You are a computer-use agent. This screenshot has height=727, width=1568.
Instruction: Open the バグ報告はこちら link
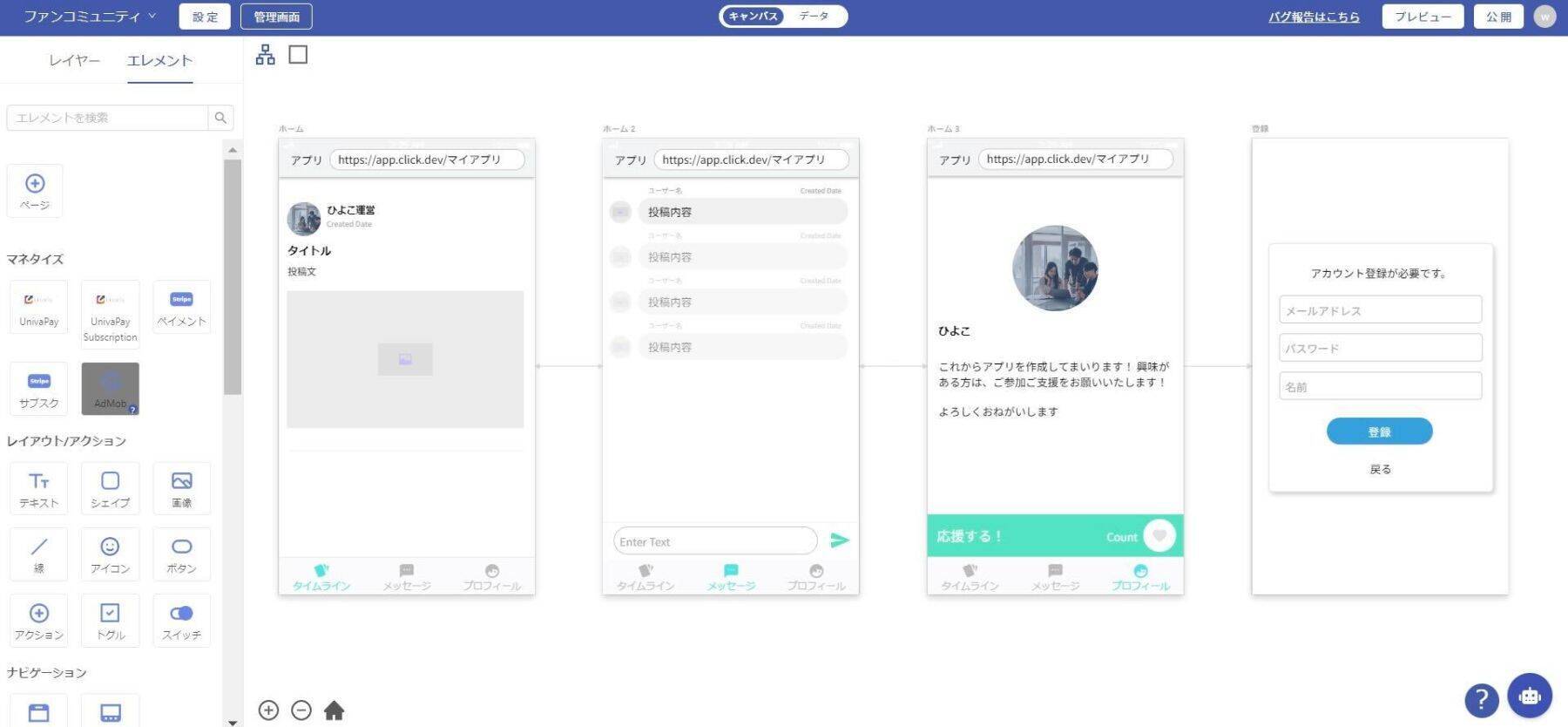[1313, 17]
